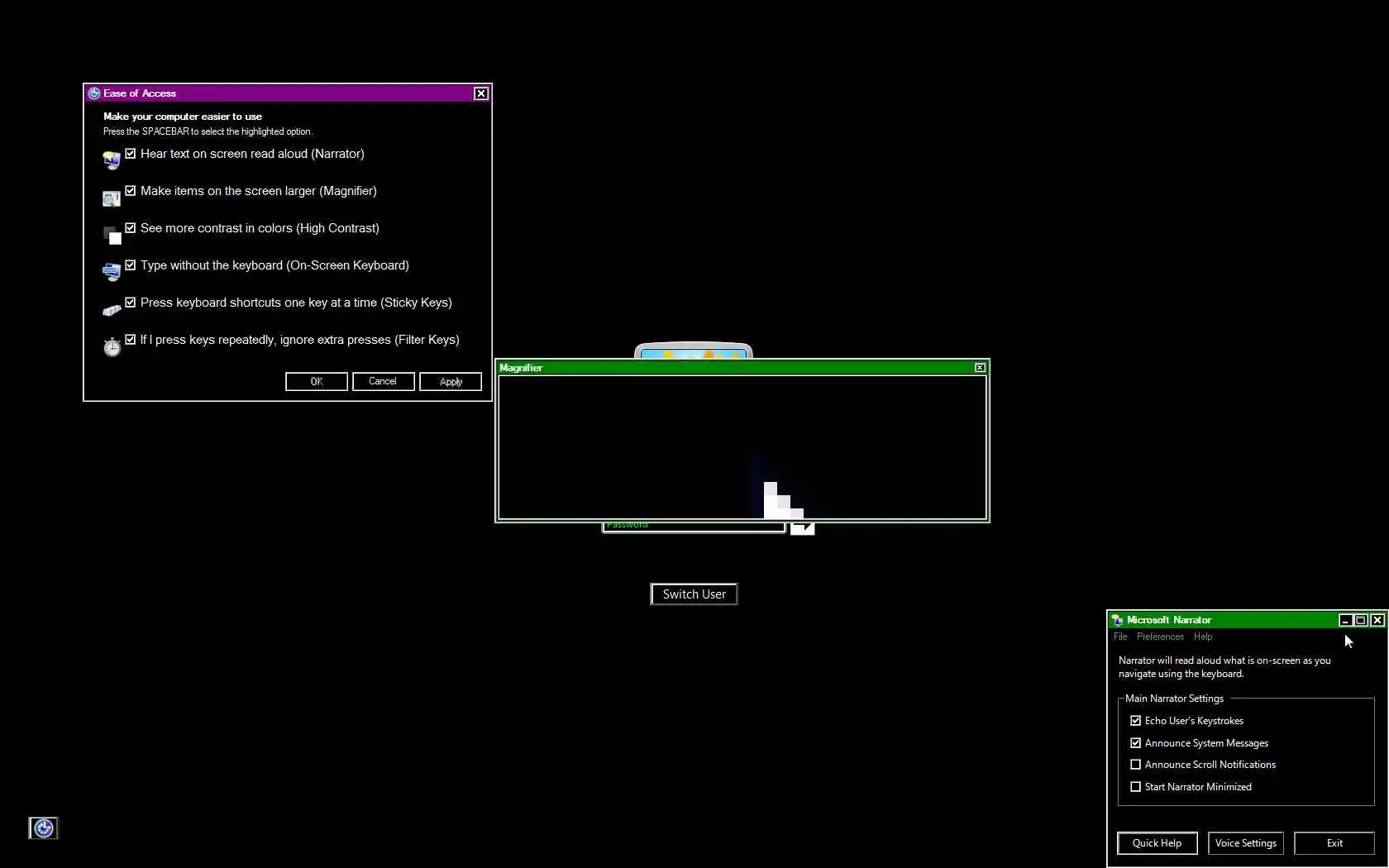Screen dimensions: 1389x868
Task: Click the Ease of Access title bar icon
Action: tap(94, 93)
